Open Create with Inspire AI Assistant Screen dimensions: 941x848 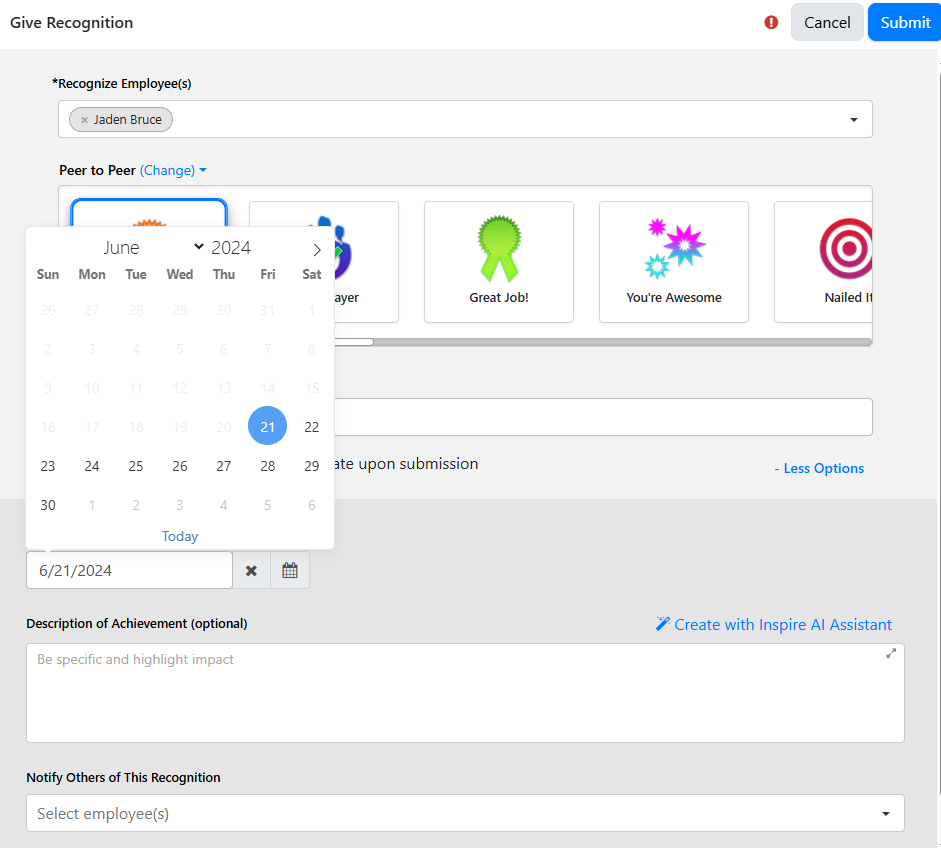pyautogui.click(x=774, y=624)
